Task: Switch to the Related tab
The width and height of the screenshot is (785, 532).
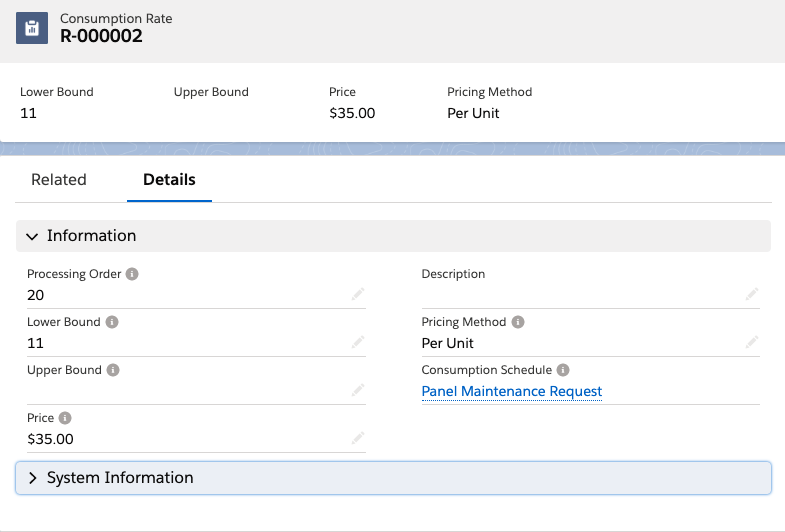Action: [59, 180]
